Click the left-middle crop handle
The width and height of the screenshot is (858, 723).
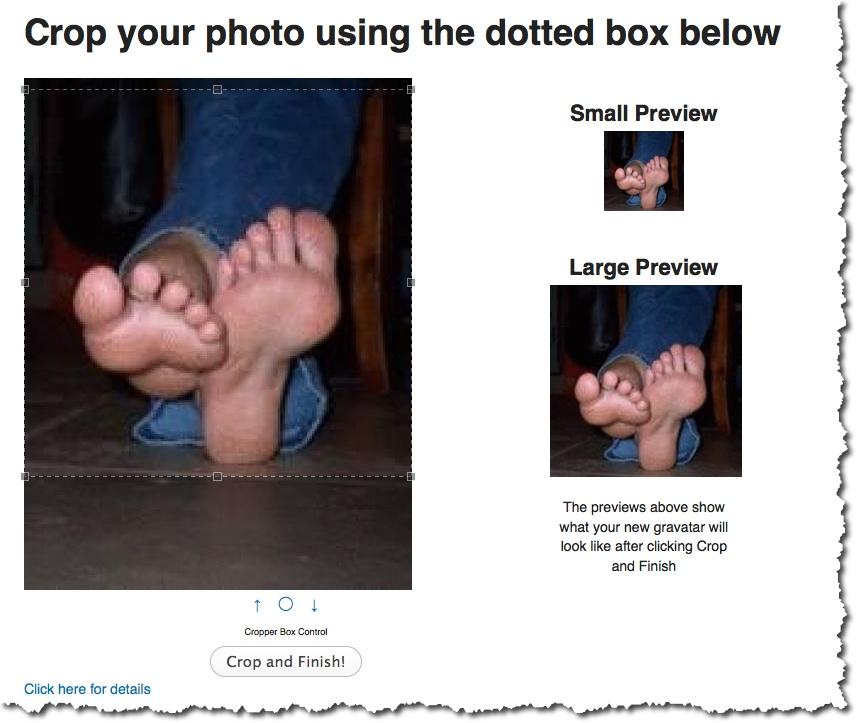[25, 282]
